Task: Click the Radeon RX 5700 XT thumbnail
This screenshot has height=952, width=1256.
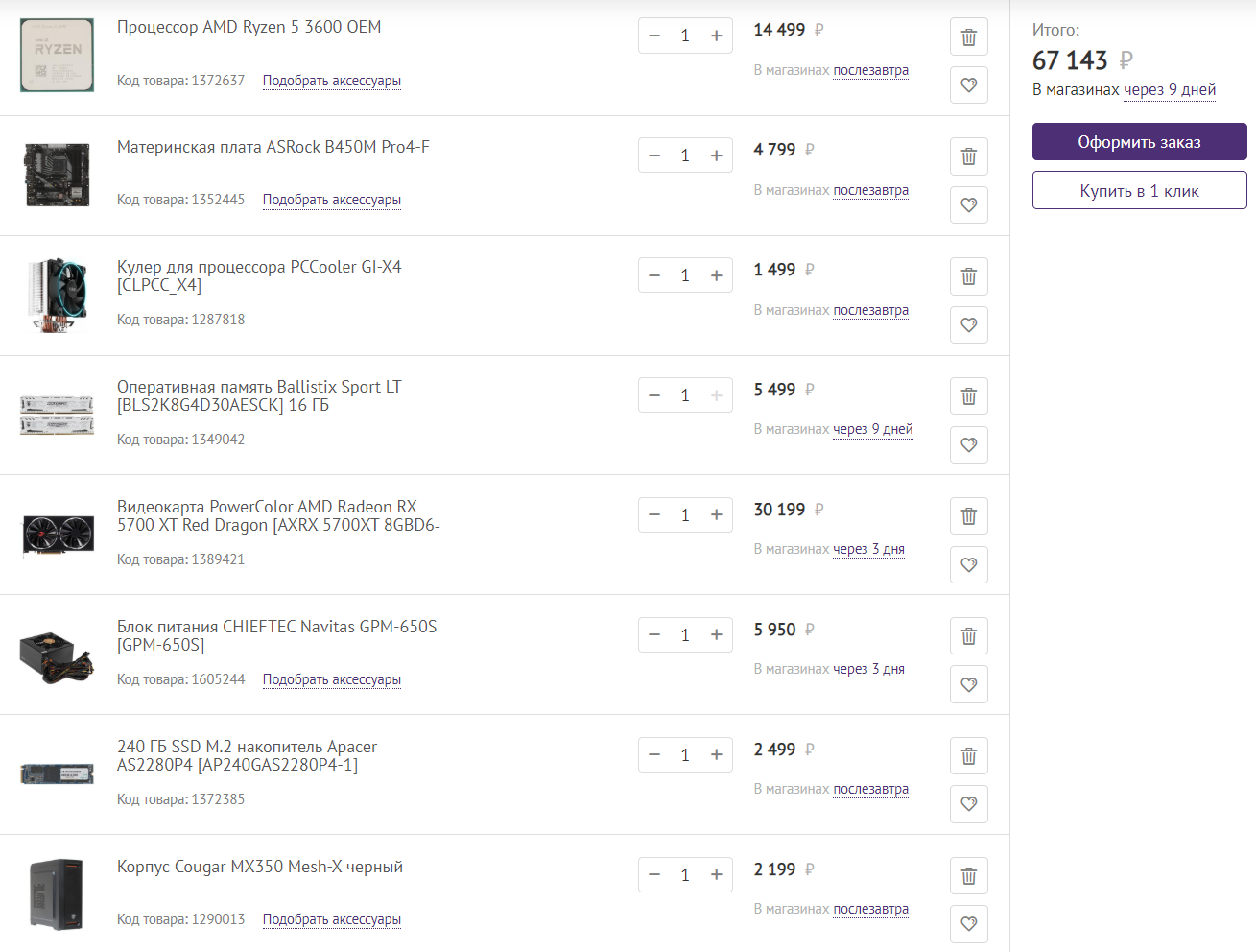Action: coord(58,535)
